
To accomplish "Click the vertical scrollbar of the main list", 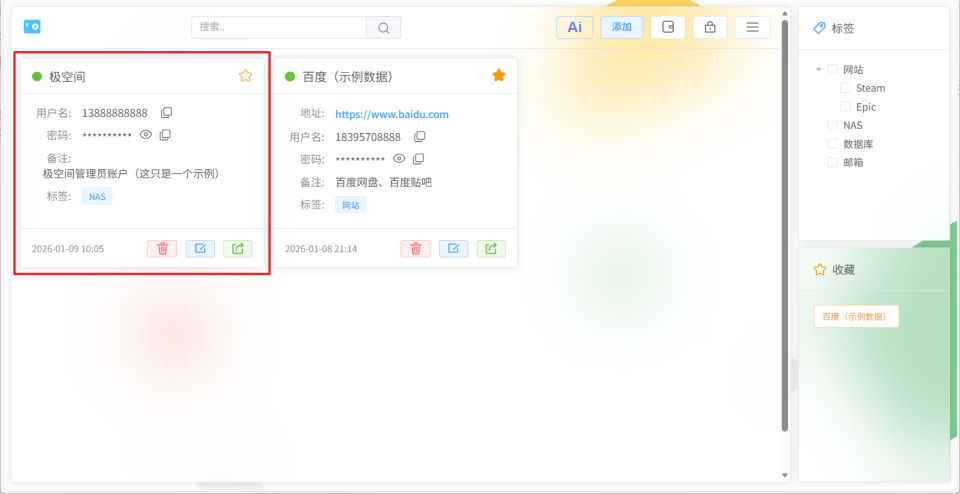I will coord(785,226).
